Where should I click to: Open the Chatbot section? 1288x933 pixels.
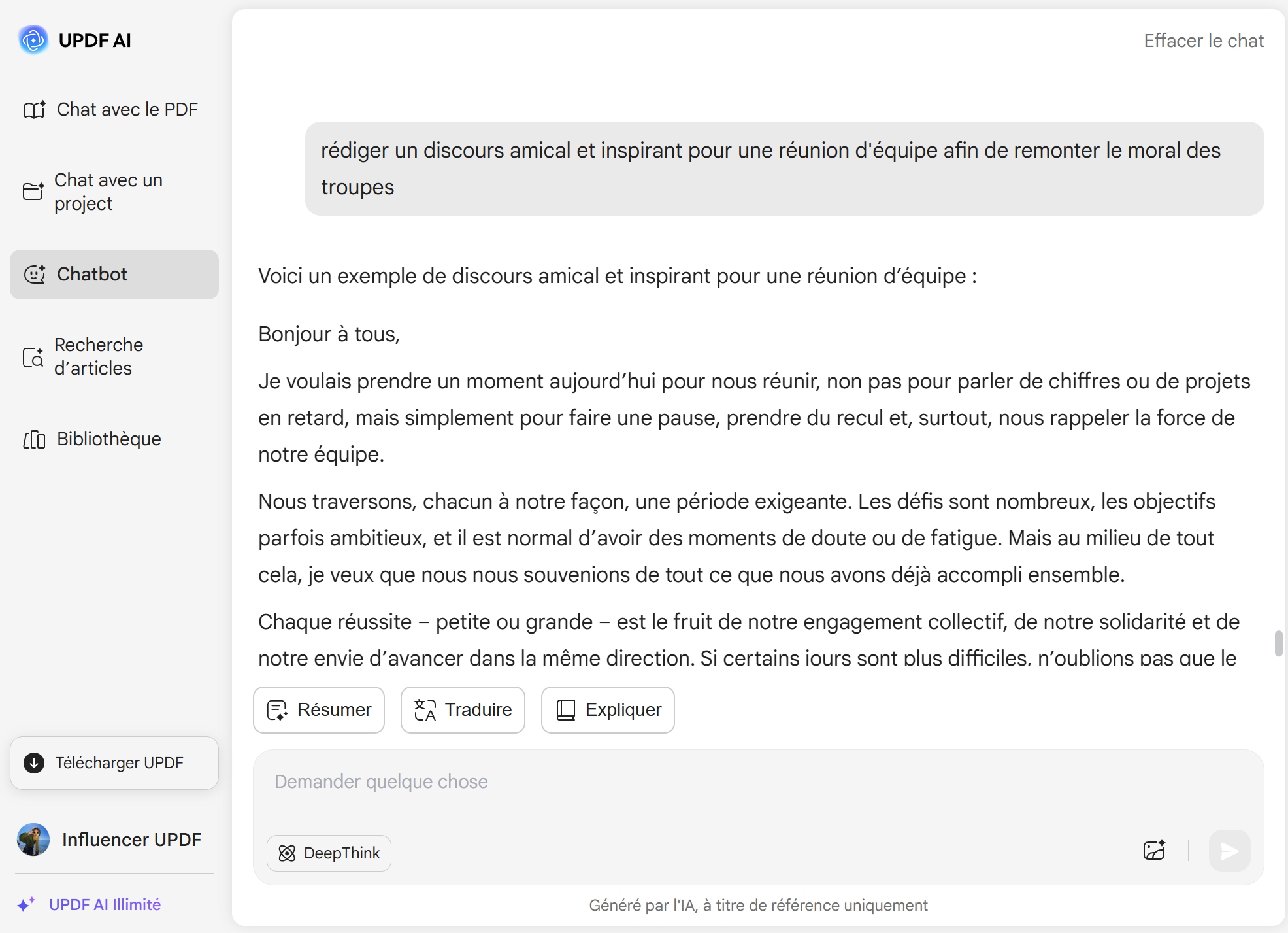114,275
